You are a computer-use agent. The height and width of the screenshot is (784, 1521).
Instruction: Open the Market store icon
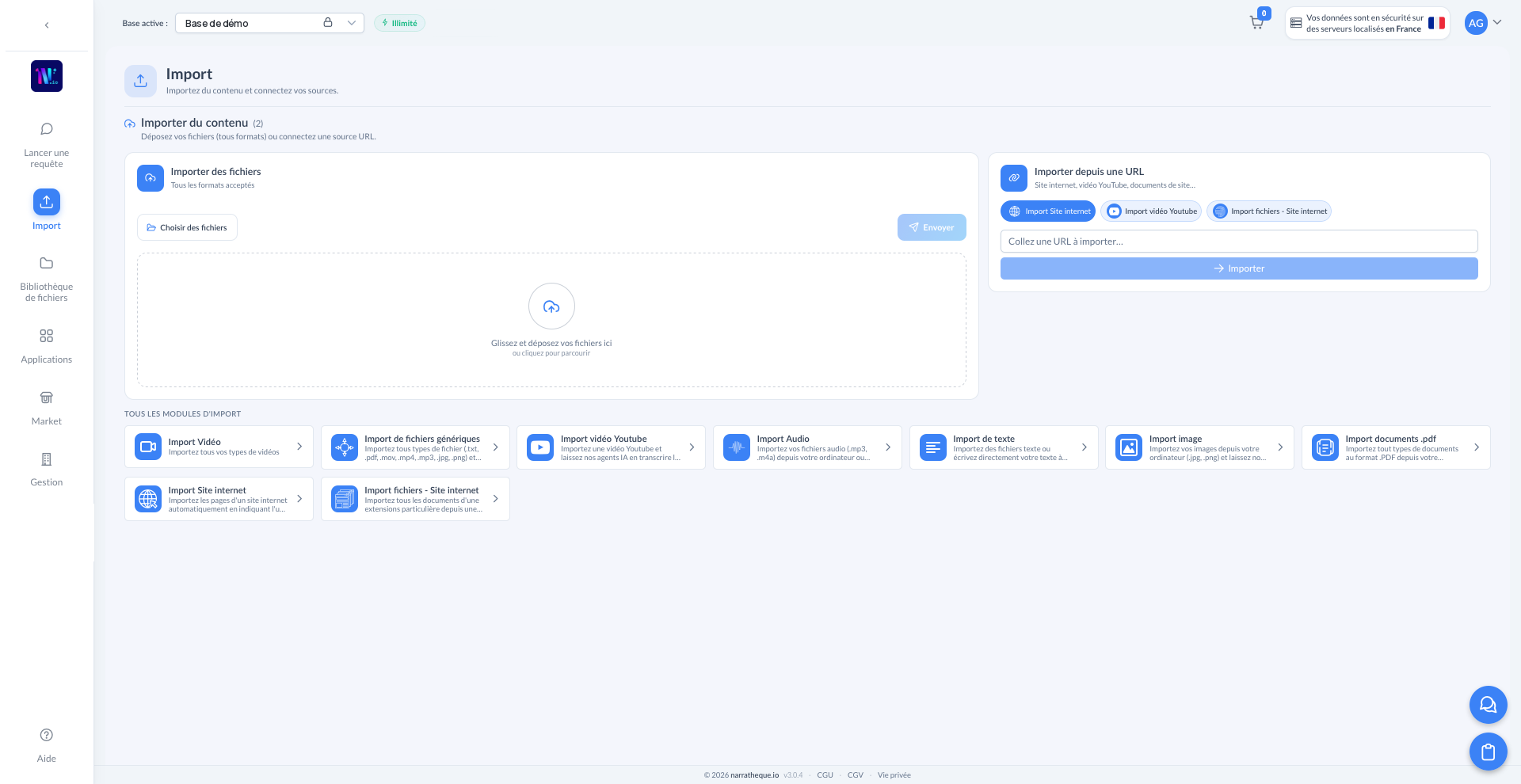(47, 398)
